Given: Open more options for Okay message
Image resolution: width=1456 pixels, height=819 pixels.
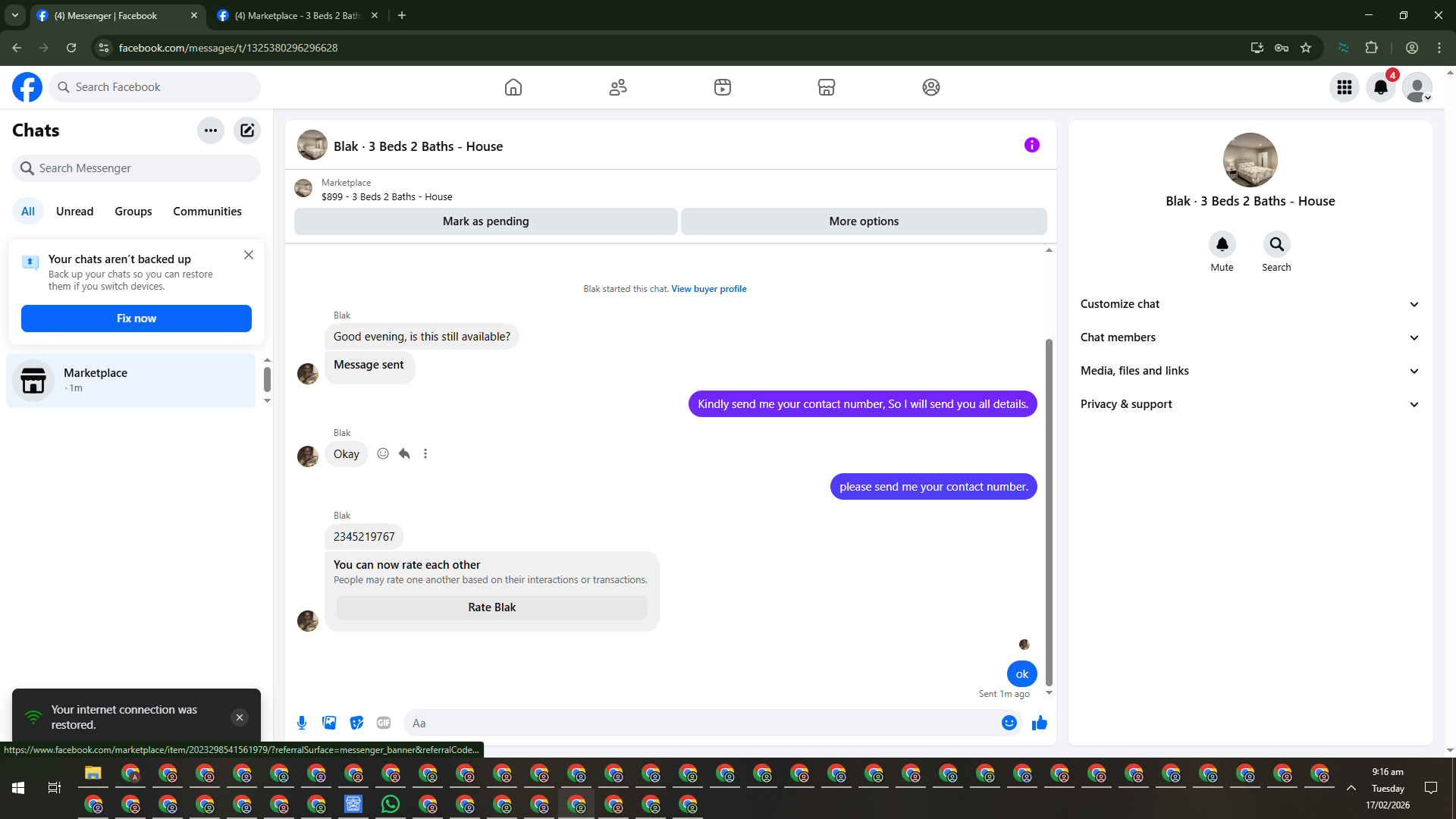Looking at the screenshot, I should tap(425, 453).
